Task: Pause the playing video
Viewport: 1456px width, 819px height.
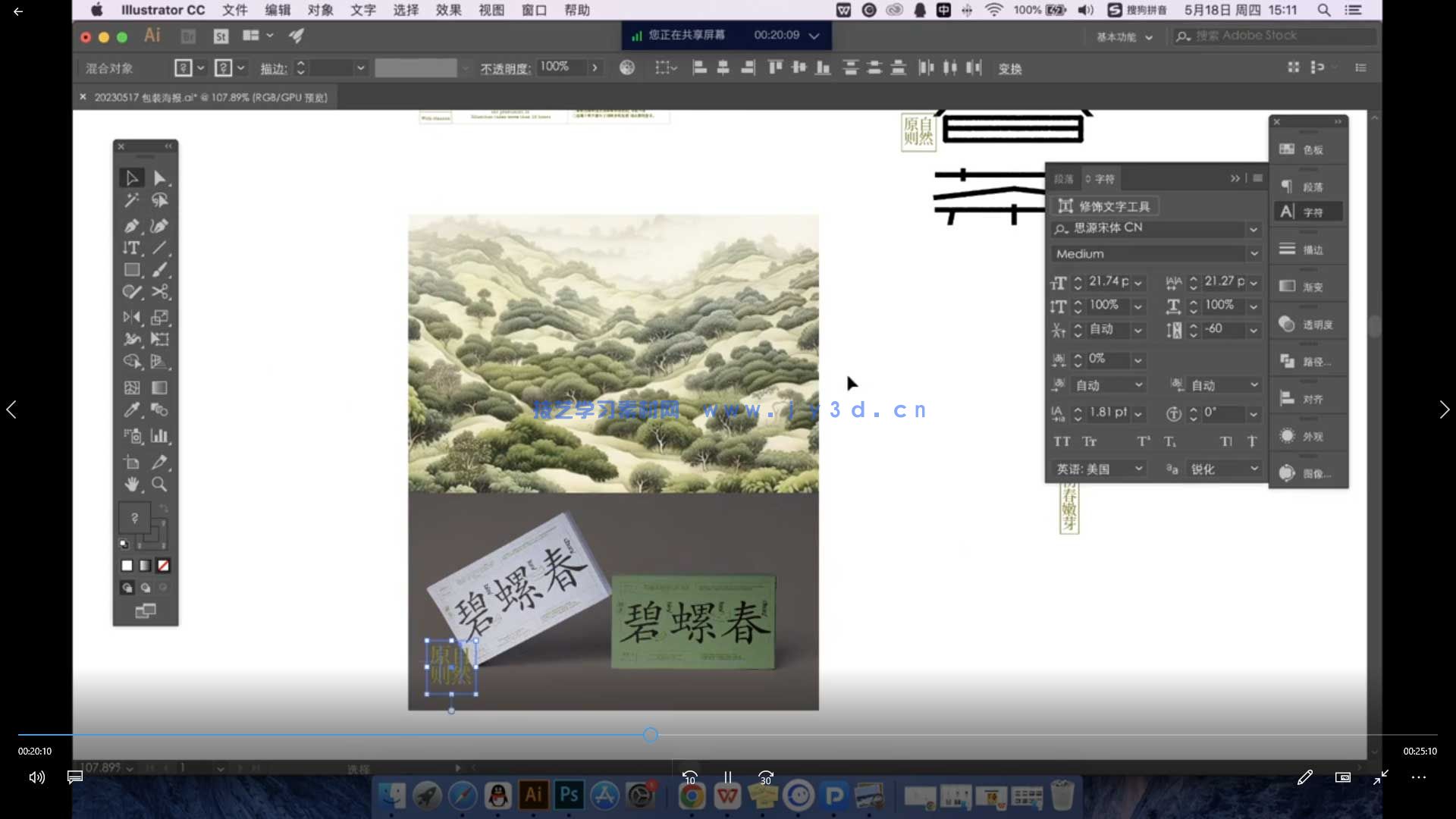Action: coord(727,777)
